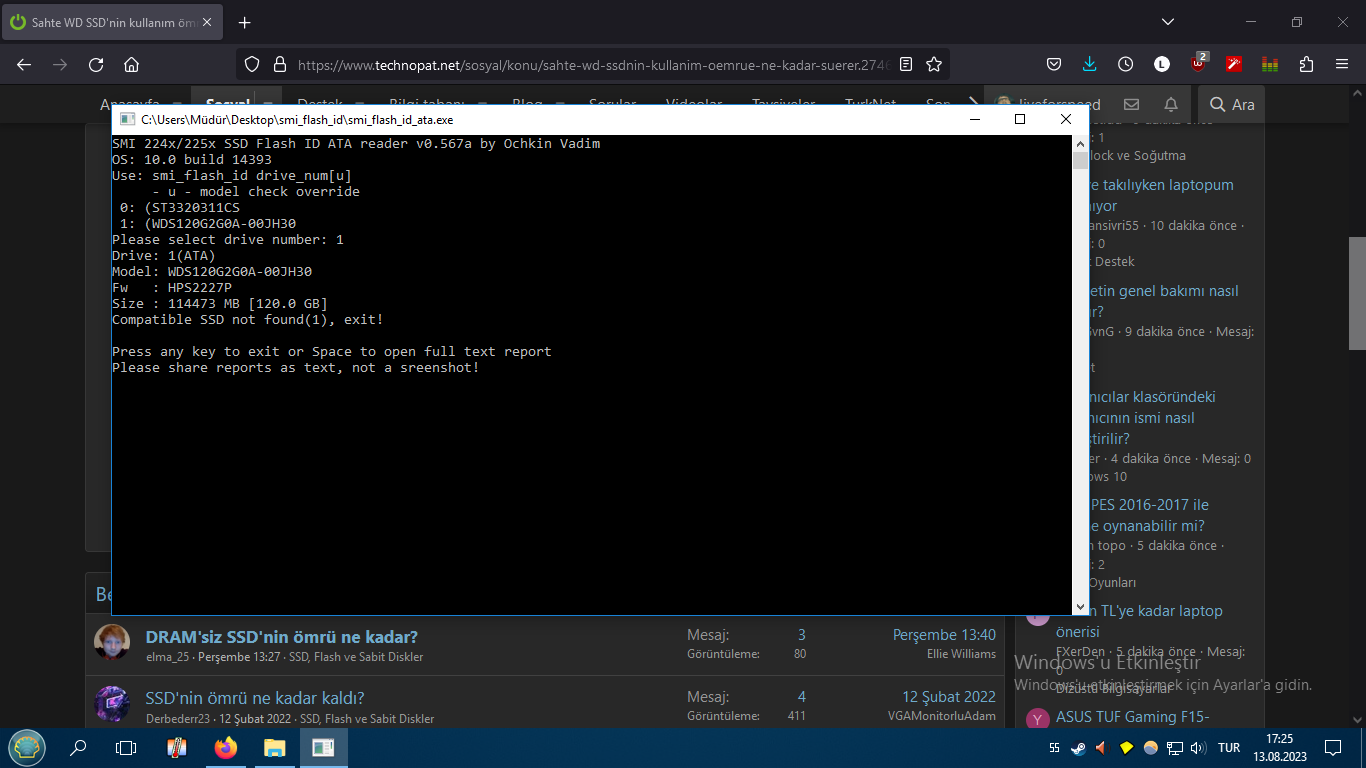
Task: Open forum conversations envelope icon
Action: click(x=1131, y=104)
